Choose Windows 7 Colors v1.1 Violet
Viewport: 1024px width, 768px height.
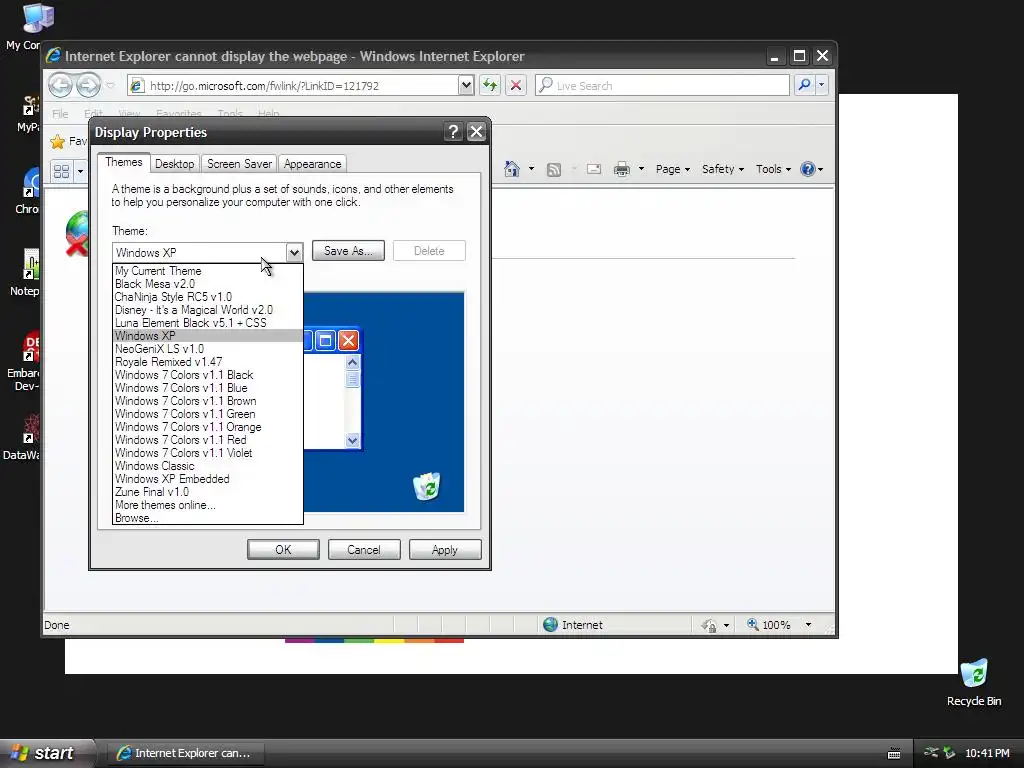[208, 453]
